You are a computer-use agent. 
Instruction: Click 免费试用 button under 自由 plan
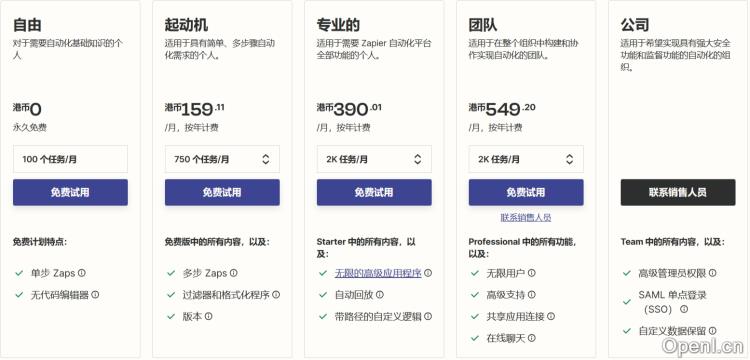[70, 192]
